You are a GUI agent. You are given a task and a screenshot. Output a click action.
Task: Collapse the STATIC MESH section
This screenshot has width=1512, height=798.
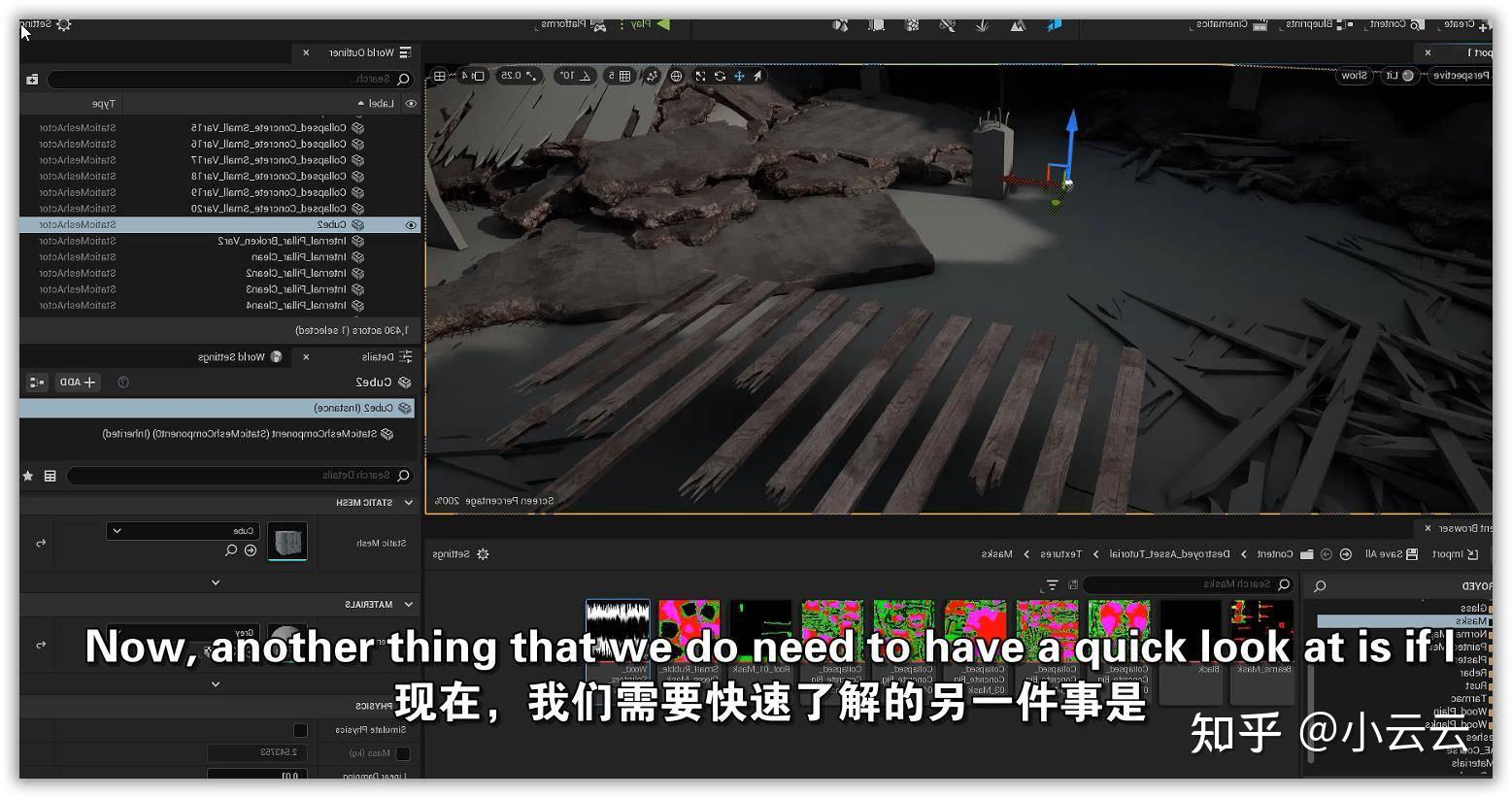click(x=409, y=503)
